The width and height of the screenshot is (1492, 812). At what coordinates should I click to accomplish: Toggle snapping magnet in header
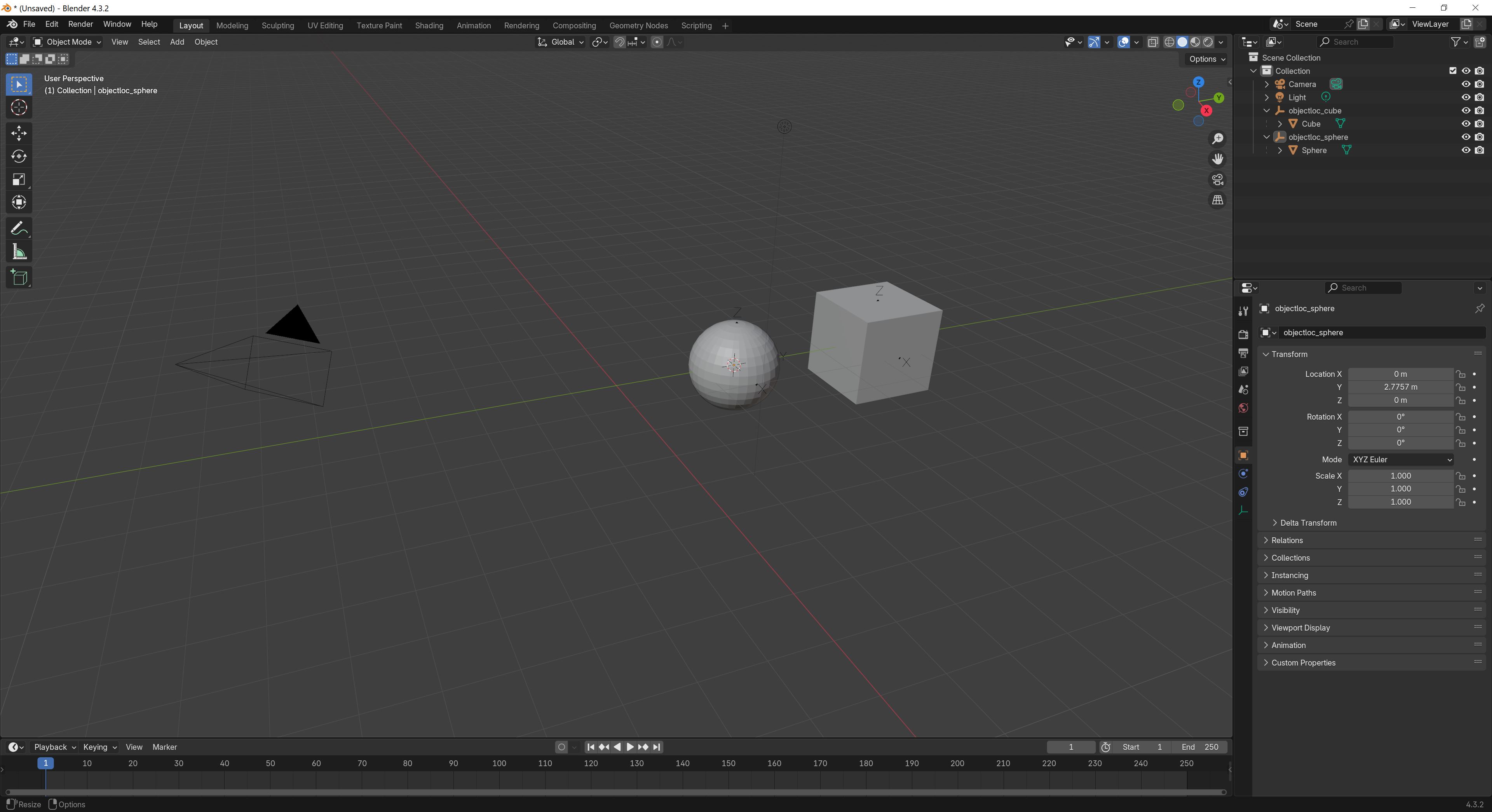(619, 42)
